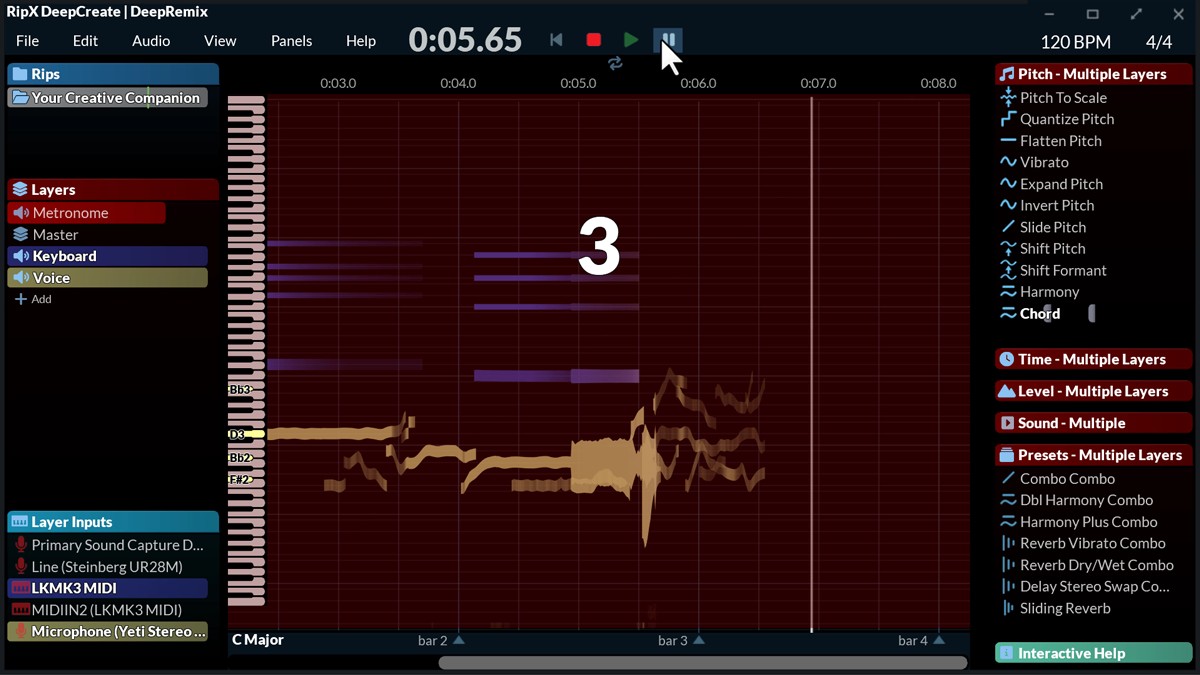Select the Quantize Pitch tool
The image size is (1200, 675).
[1061, 119]
